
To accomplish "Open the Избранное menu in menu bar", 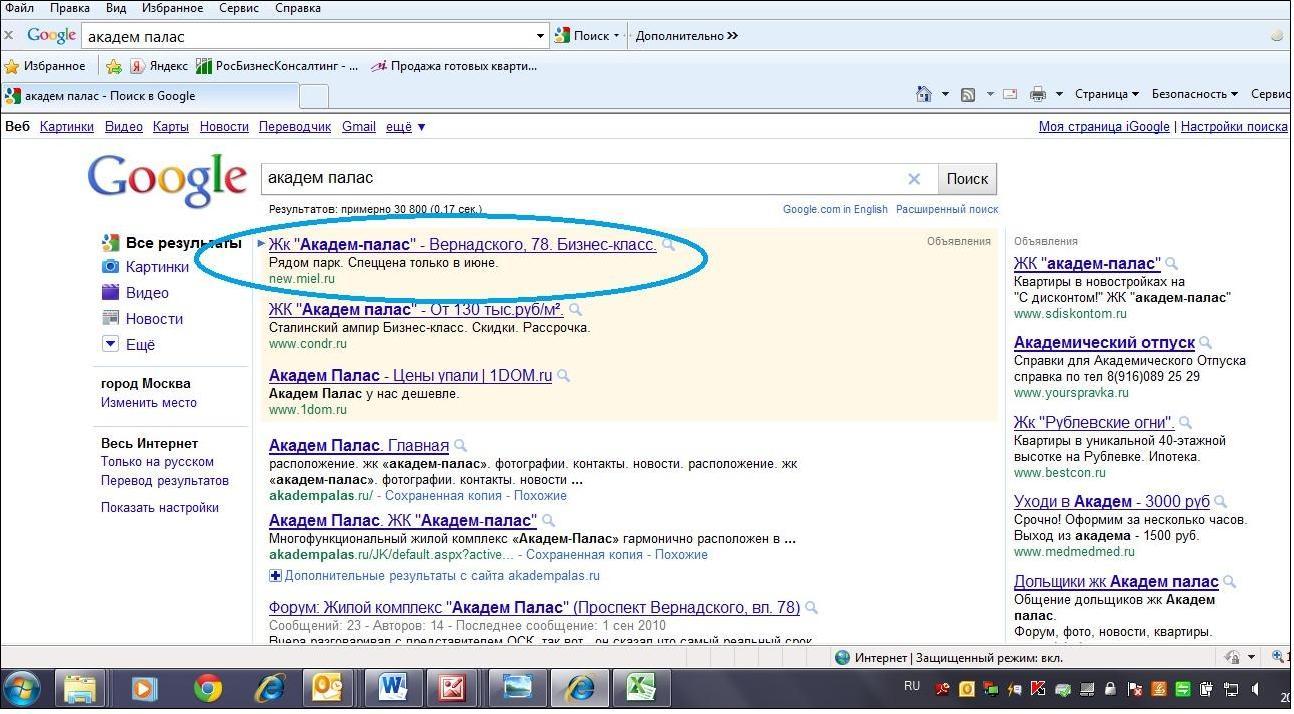I will tap(171, 8).
